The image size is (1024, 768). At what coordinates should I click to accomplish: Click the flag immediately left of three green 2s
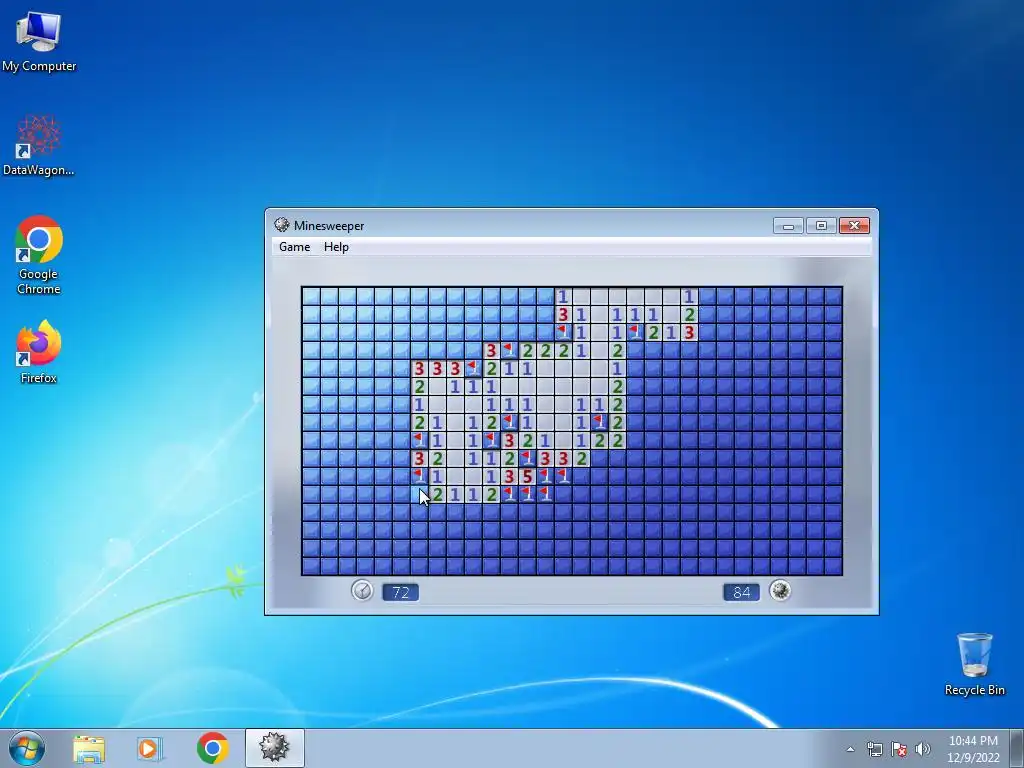(509, 351)
